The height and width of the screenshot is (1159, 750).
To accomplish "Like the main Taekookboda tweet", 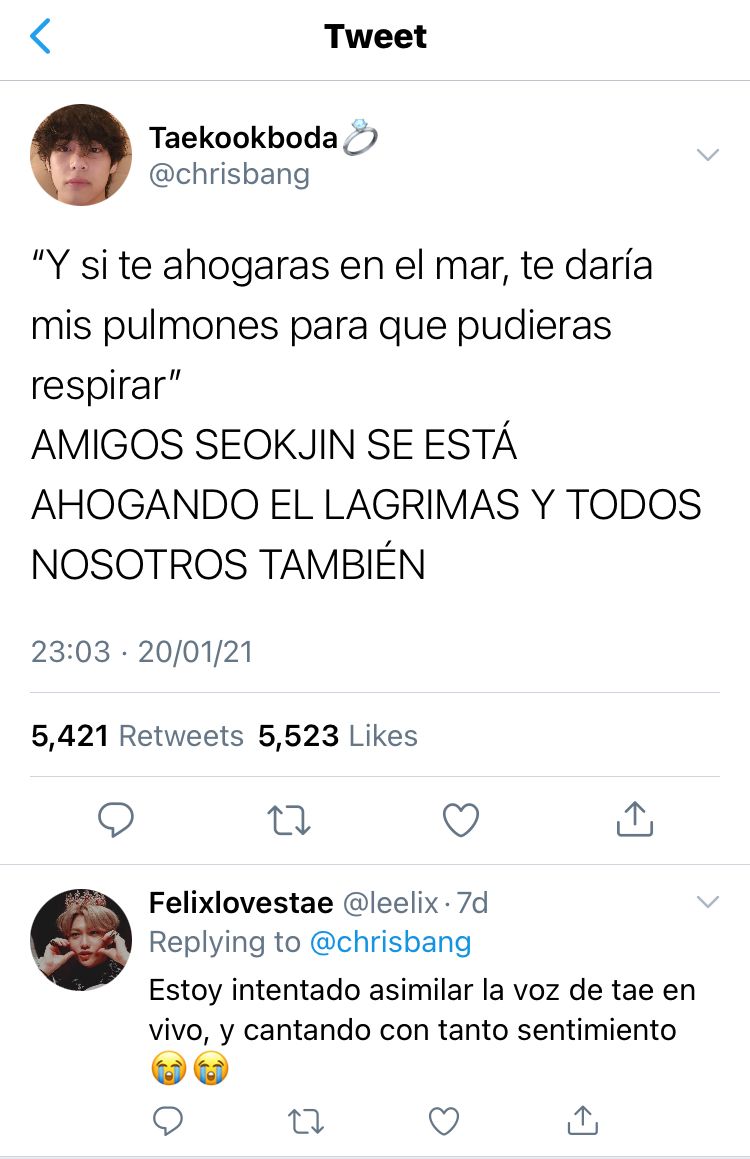I will point(461,819).
